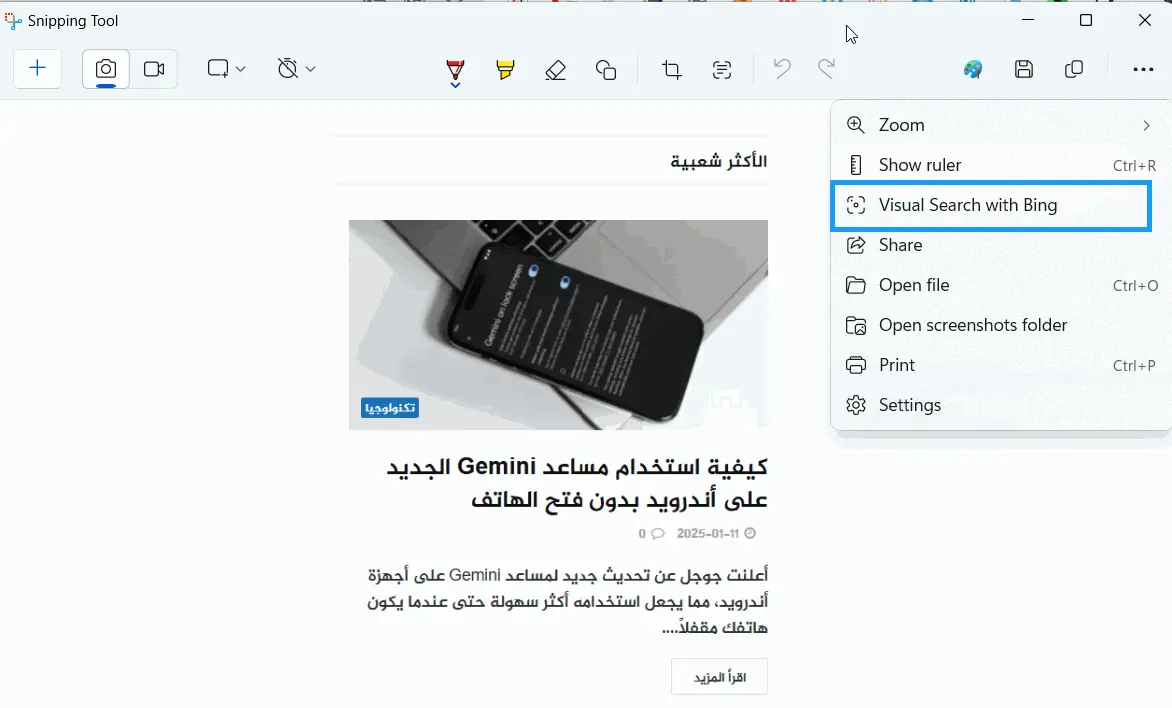Switch to video recording mode

(154, 69)
